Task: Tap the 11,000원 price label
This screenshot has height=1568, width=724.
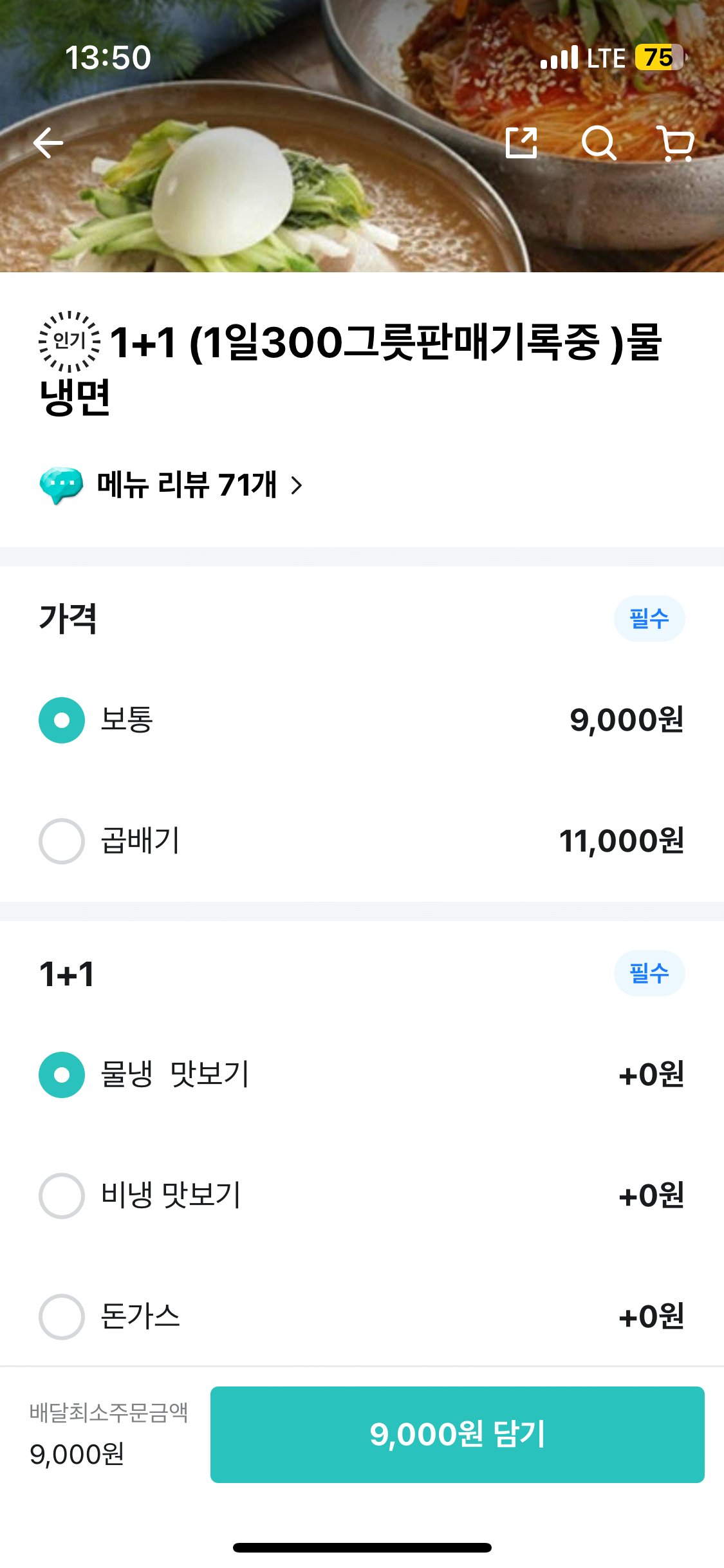Action: [x=621, y=841]
